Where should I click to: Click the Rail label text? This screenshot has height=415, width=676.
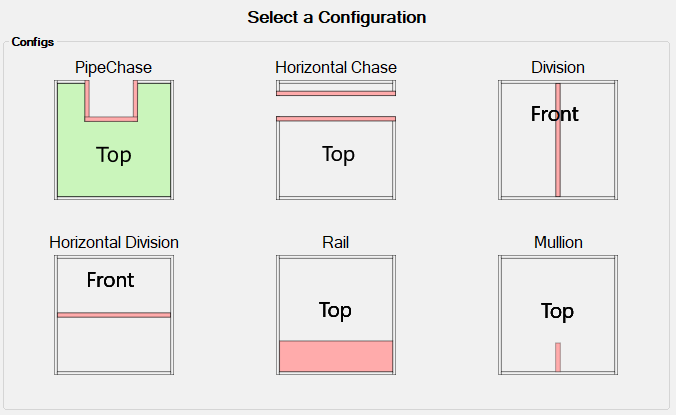click(335, 243)
